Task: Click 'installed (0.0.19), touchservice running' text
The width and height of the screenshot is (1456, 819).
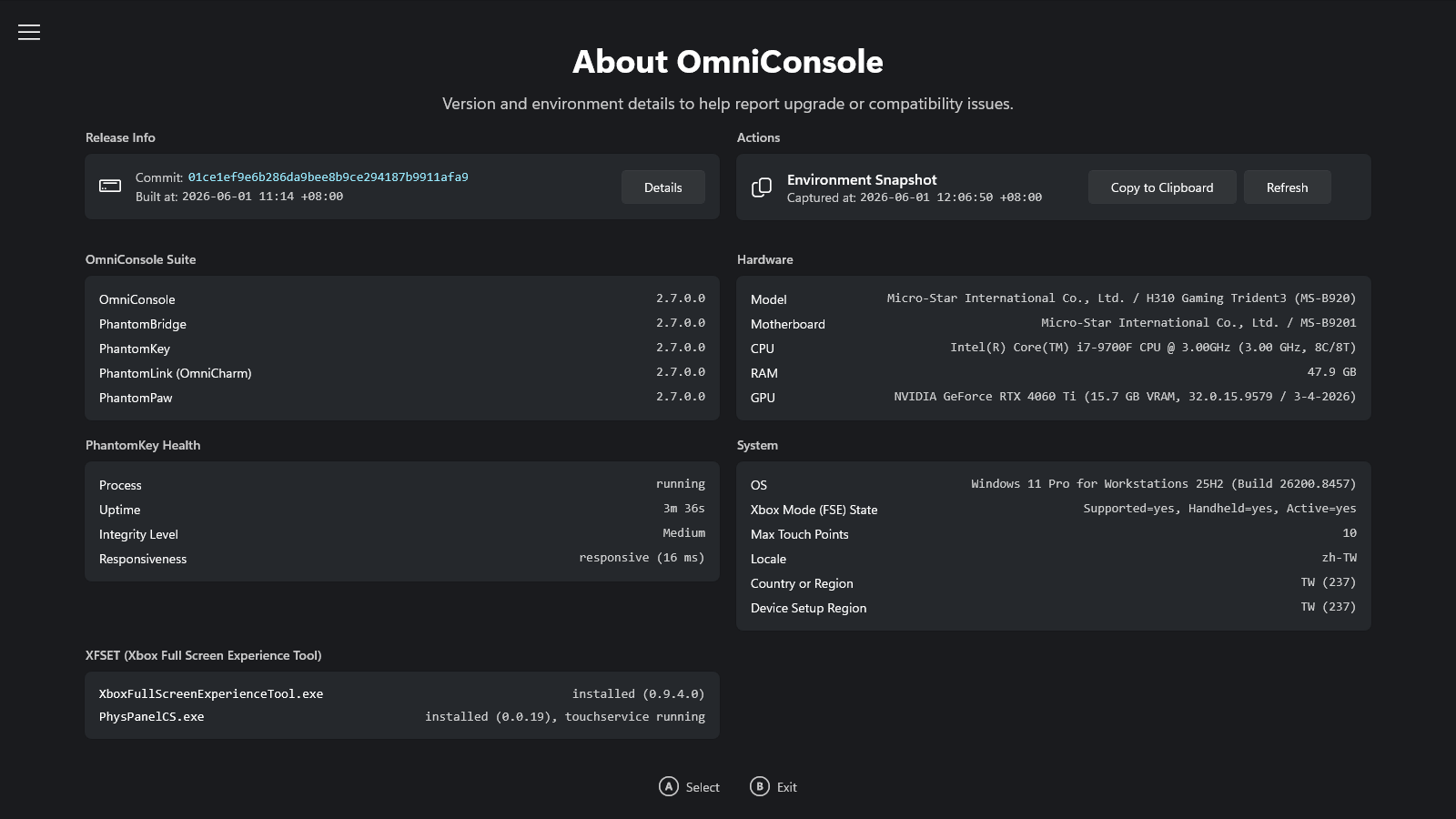Action: point(565,717)
